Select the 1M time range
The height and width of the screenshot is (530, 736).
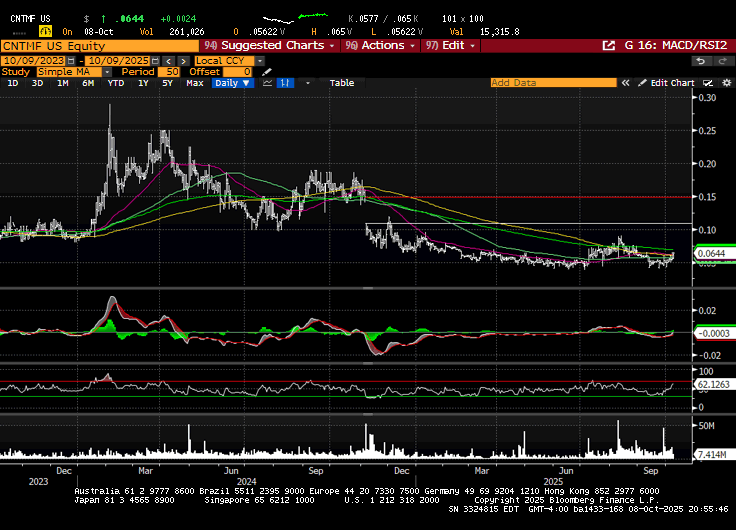tap(63, 83)
